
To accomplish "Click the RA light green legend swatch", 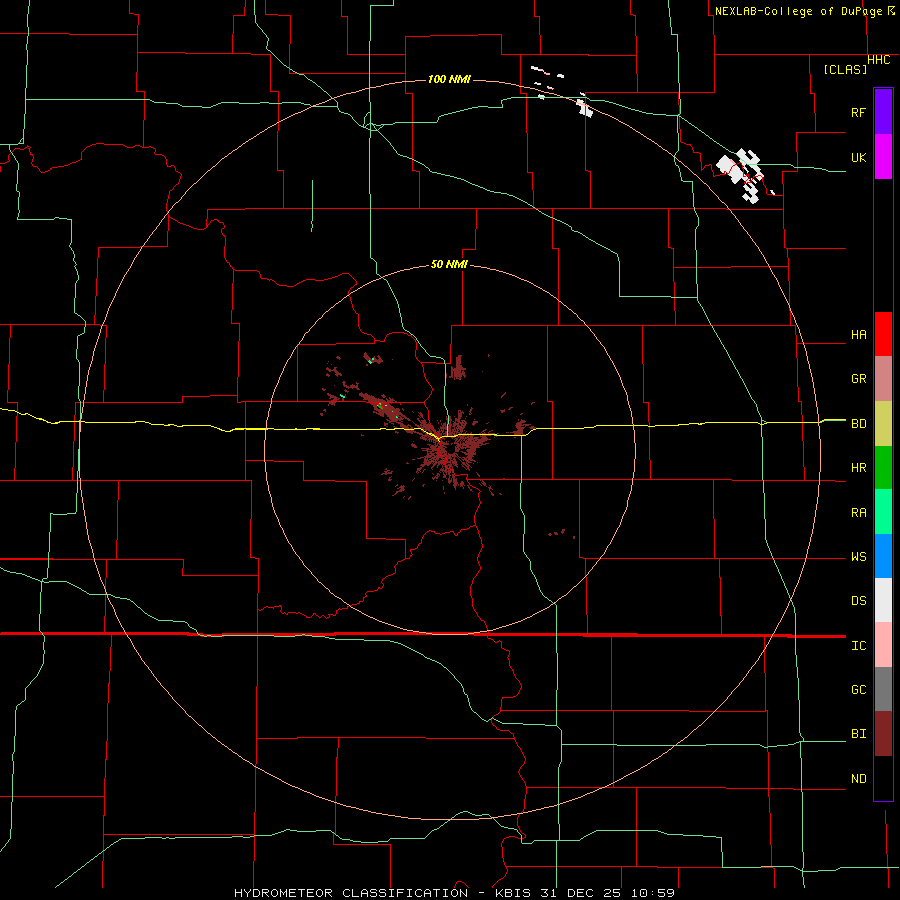I will pos(883,512).
